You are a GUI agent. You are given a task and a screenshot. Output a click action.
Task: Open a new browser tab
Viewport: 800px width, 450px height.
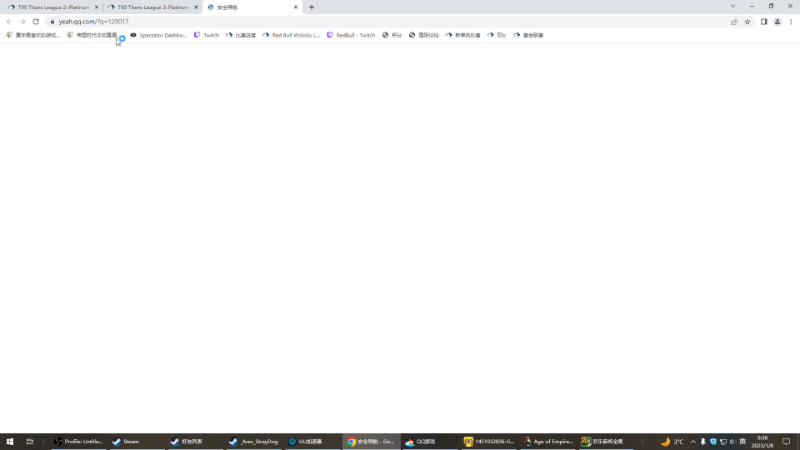pyautogui.click(x=311, y=7)
